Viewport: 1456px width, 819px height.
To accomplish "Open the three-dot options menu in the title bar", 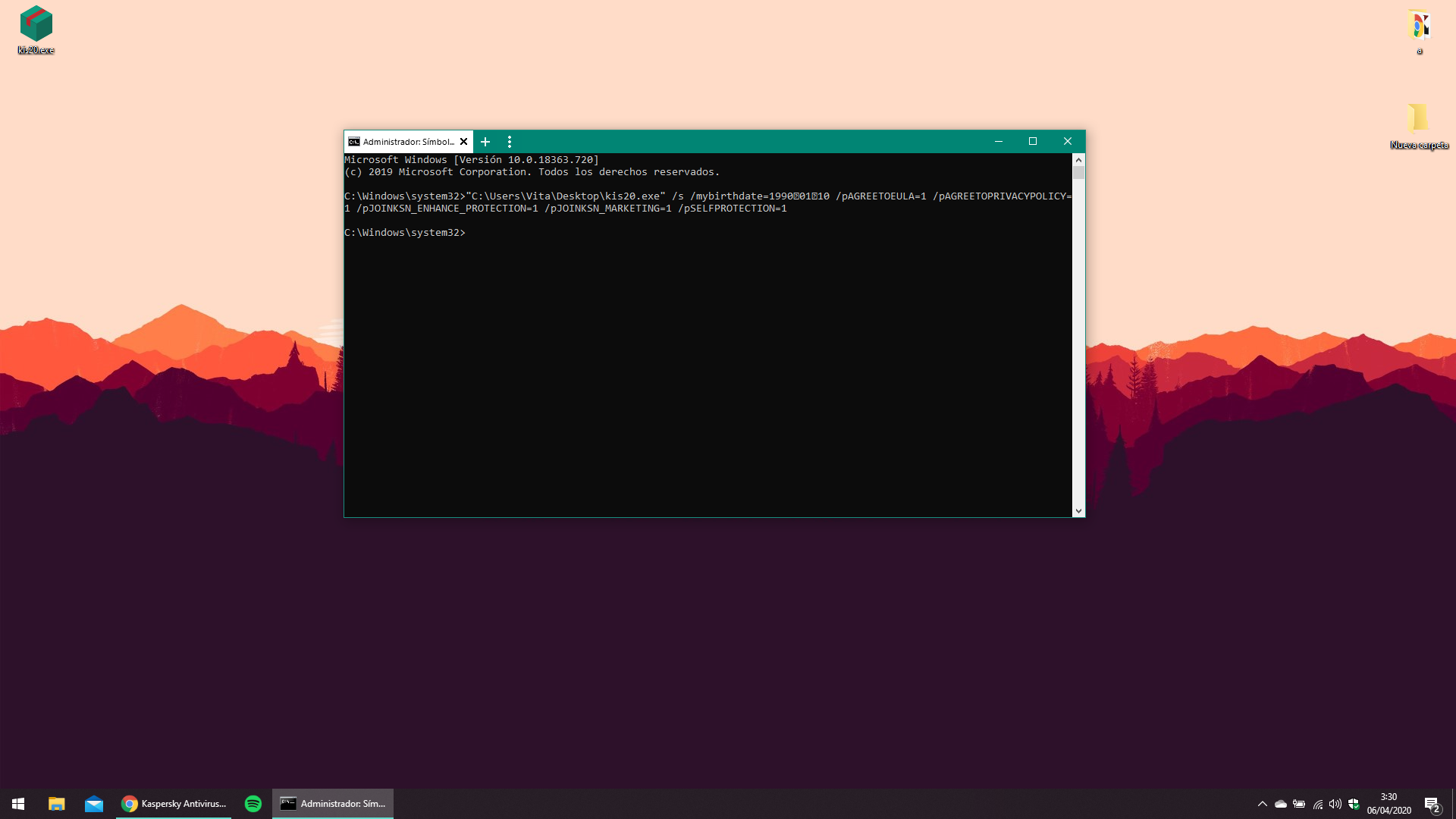I will tap(510, 142).
